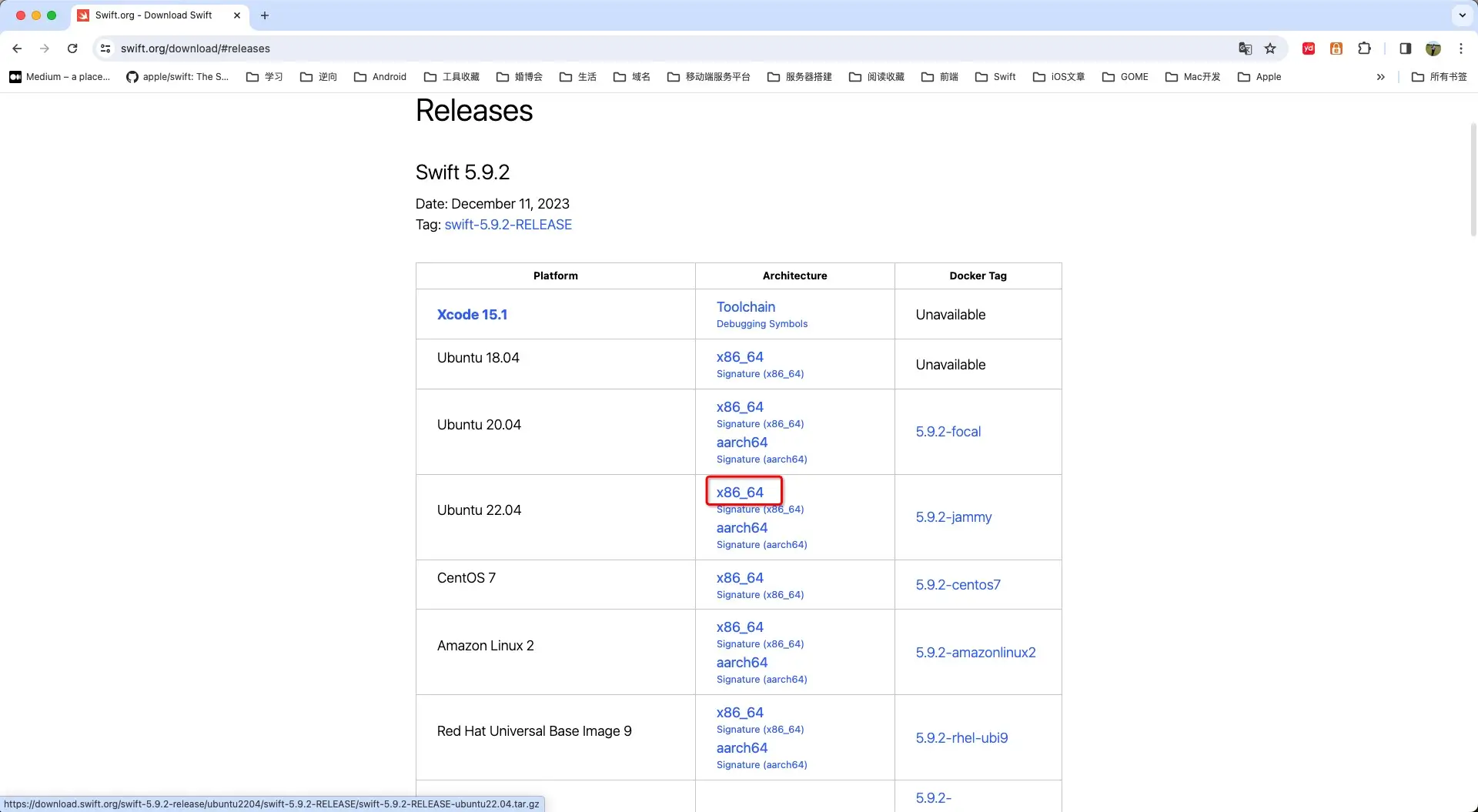Viewport: 1478px width, 812px height.
Task: Go back to previous page
Action: coord(17,48)
